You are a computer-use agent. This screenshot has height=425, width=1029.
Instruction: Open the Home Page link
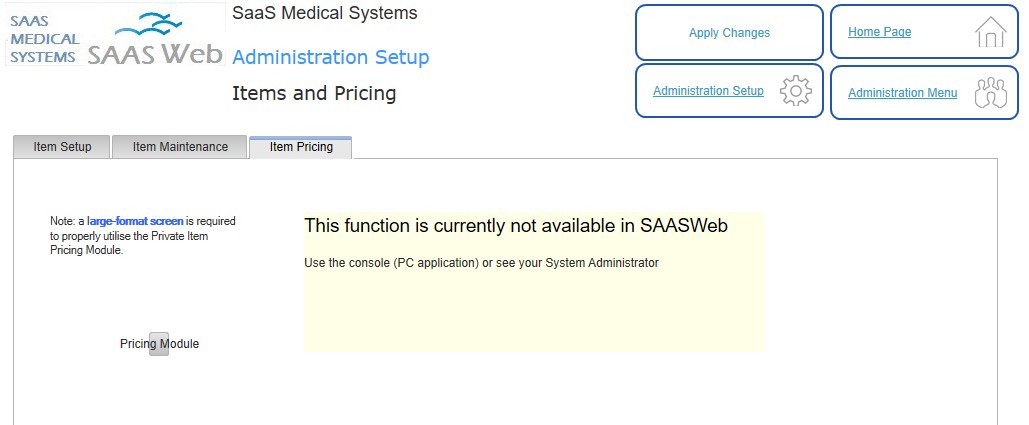(879, 31)
